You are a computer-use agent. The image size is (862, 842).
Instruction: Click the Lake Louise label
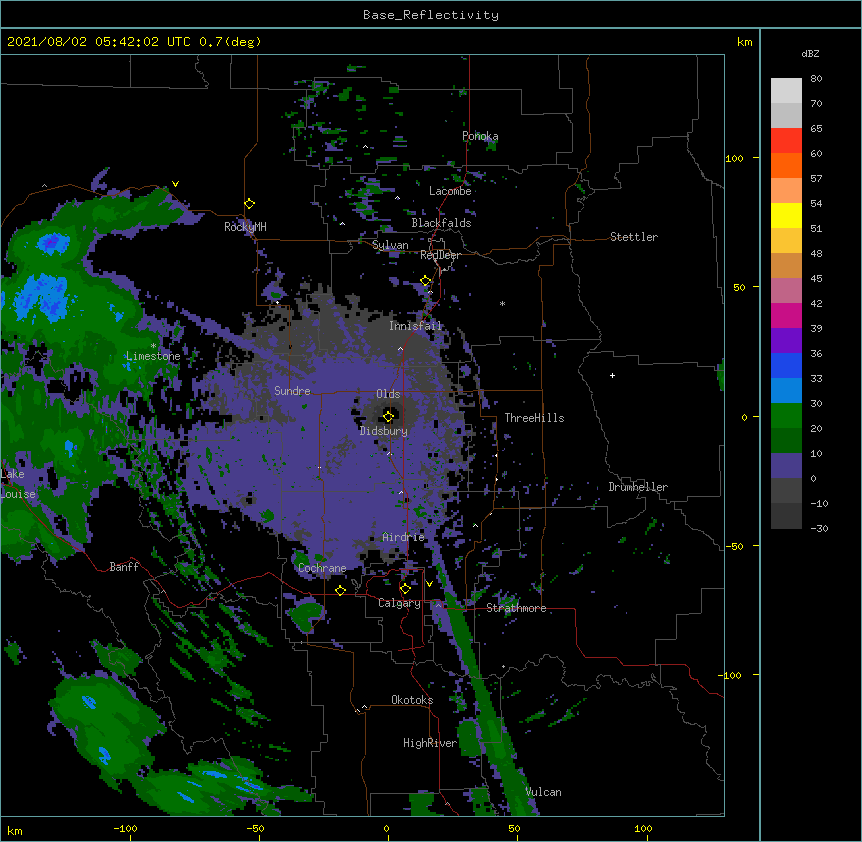(18, 484)
